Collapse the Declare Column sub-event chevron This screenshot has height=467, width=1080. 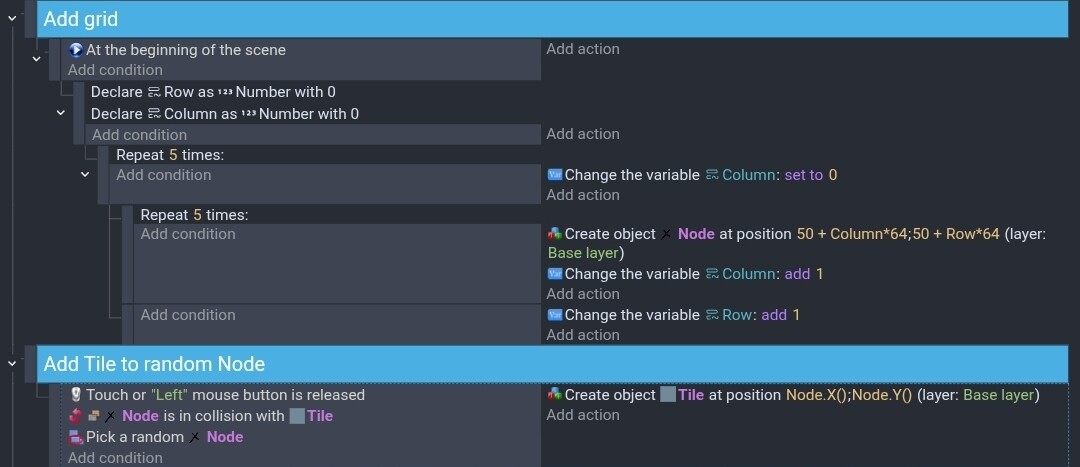point(61,114)
